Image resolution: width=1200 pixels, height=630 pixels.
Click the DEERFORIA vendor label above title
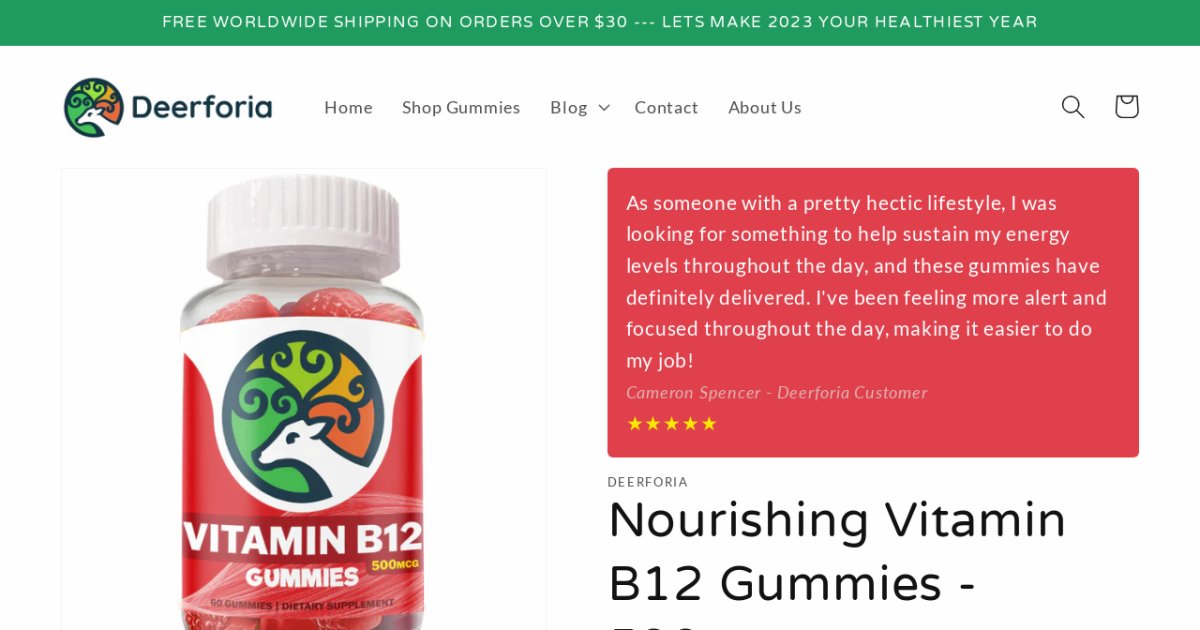point(647,482)
